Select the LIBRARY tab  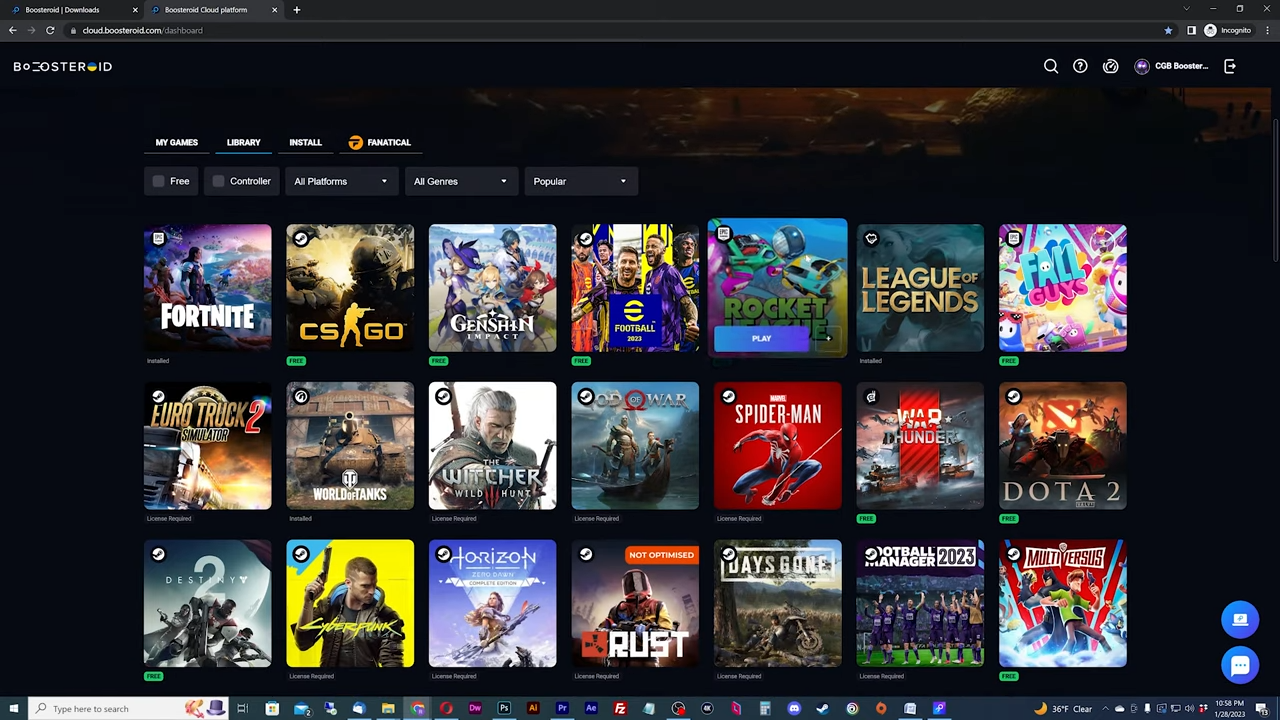click(x=243, y=142)
